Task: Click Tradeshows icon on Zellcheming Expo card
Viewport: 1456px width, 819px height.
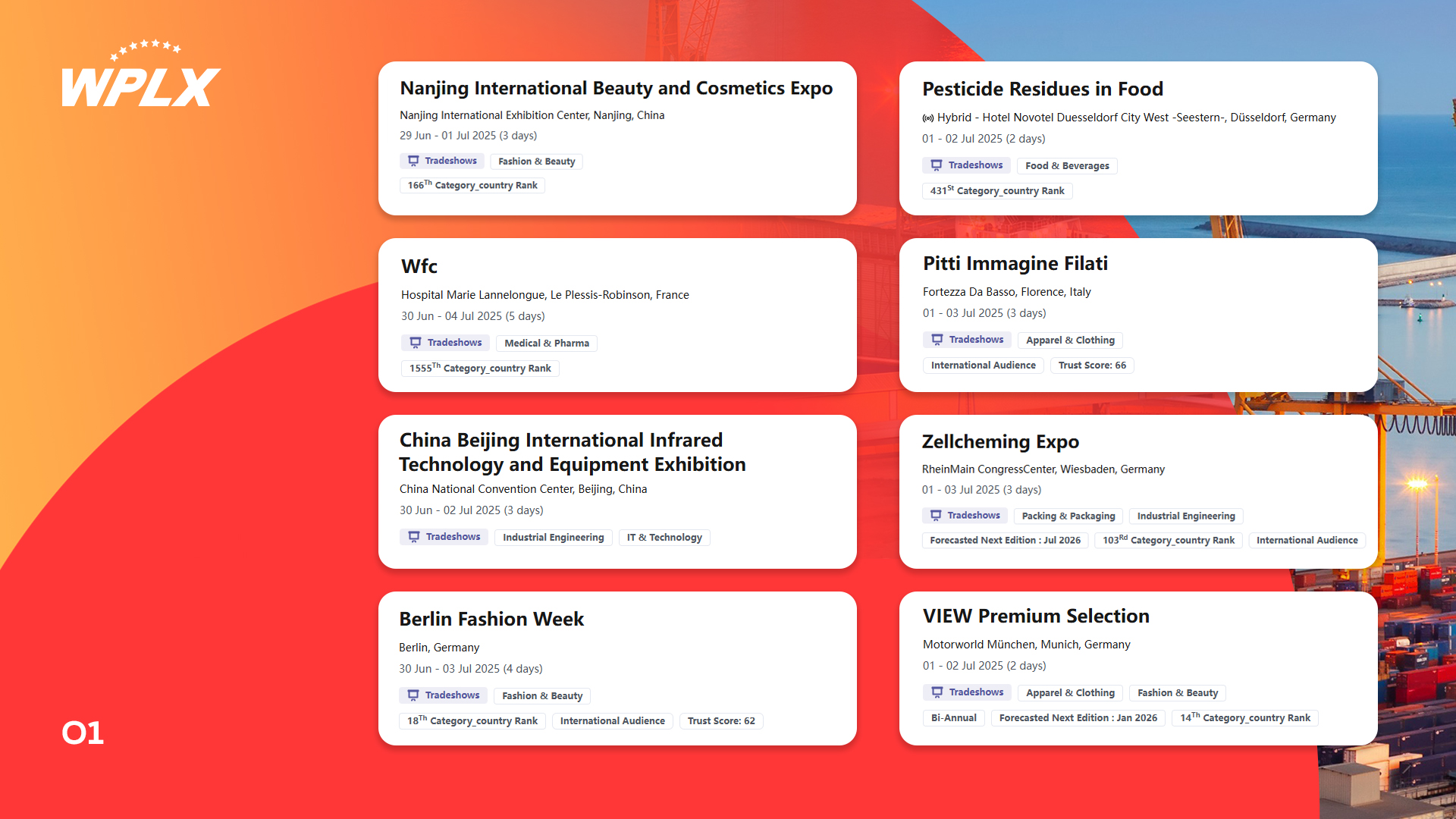Action: point(936,516)
